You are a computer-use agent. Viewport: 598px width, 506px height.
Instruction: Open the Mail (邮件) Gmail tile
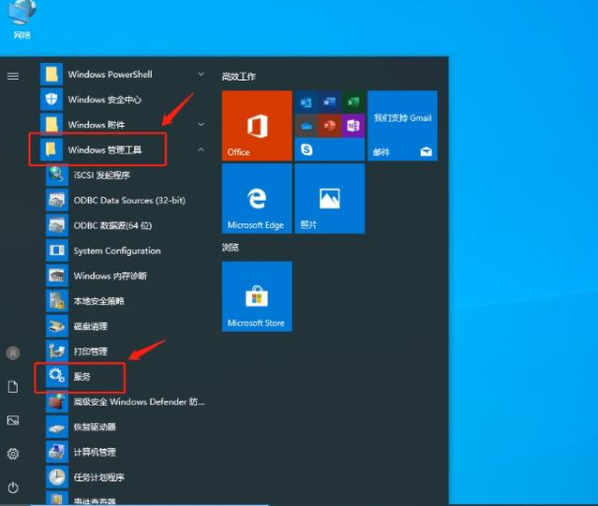(402, 125)
